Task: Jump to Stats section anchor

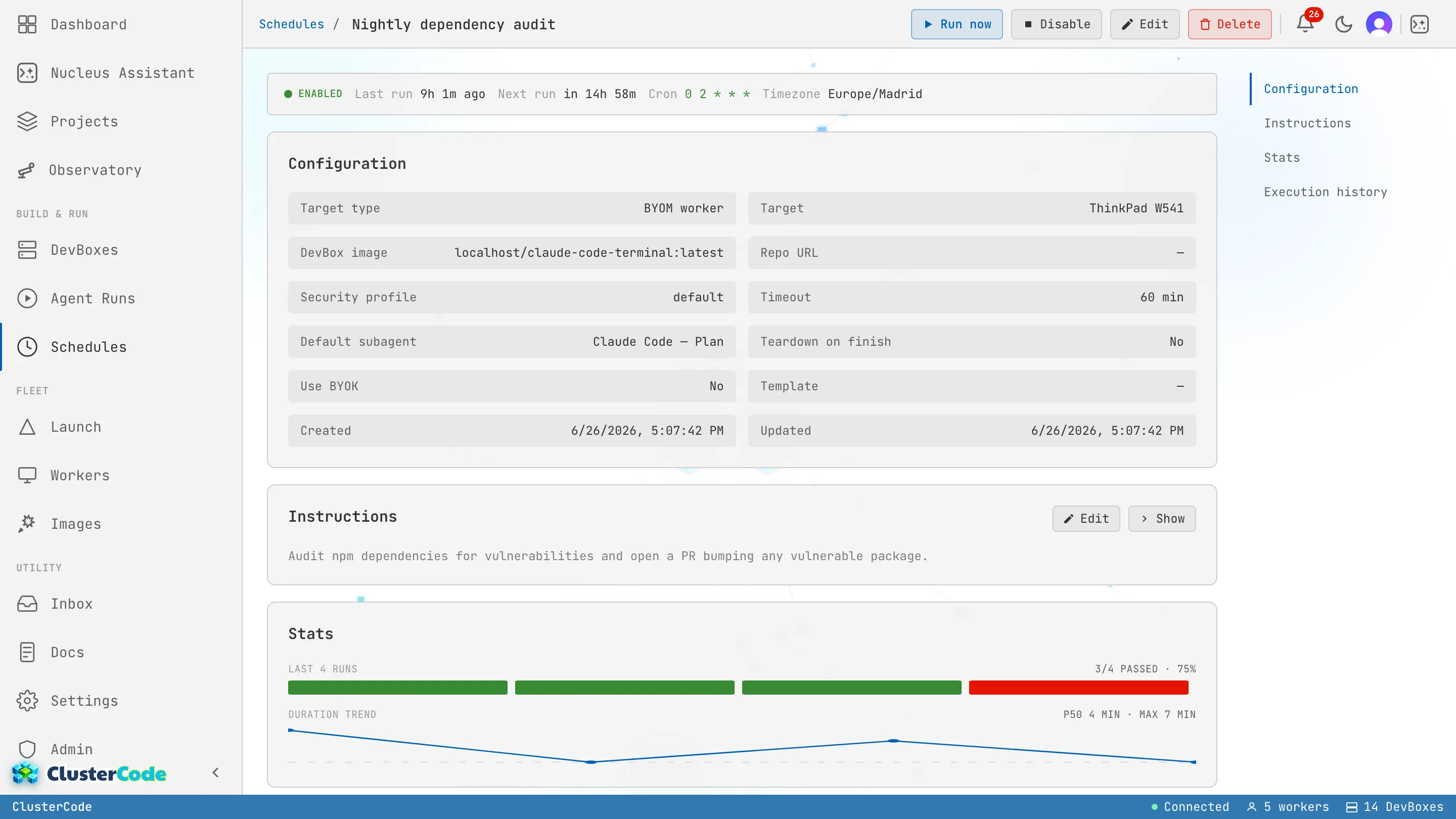Action: (x=1282, y=158)
